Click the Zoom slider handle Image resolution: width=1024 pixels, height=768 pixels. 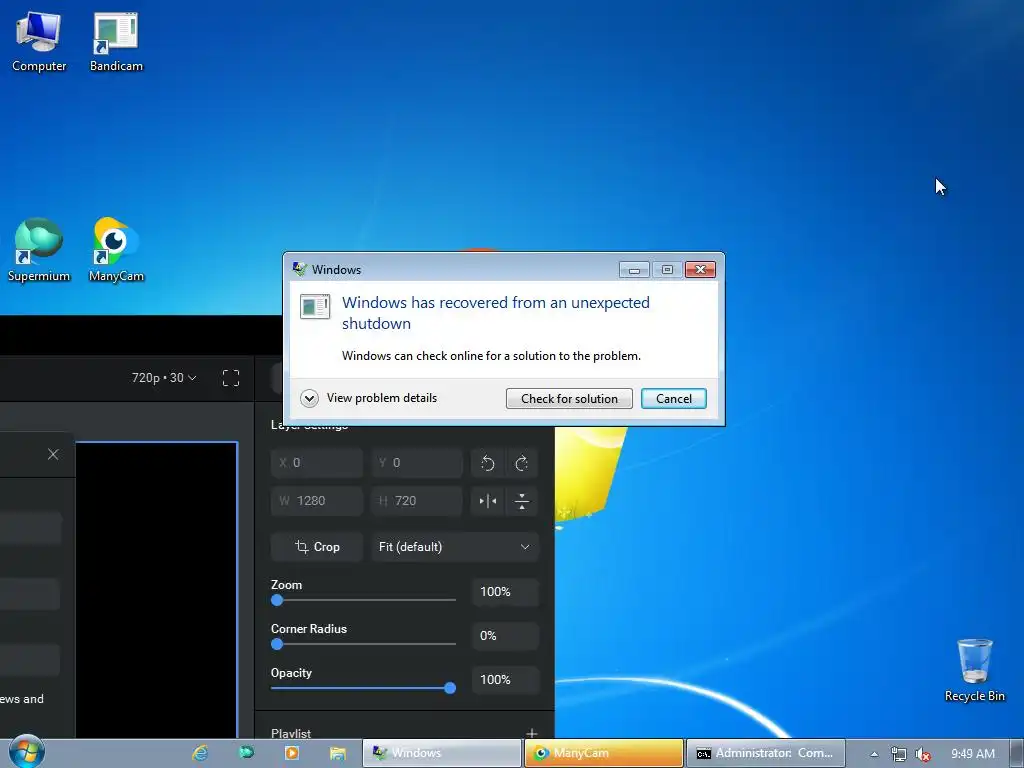277,600
